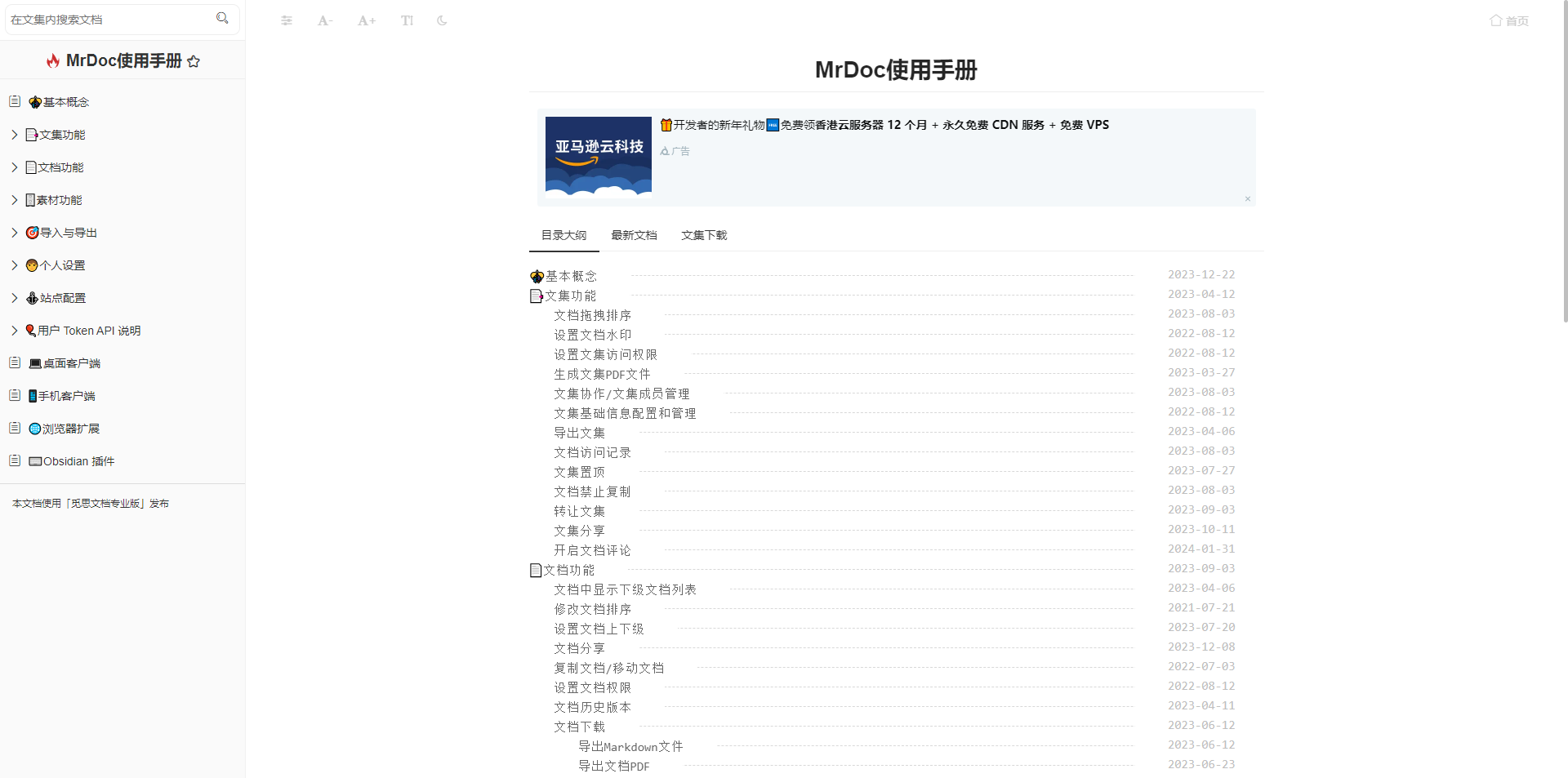This screenshot has height=778, width=1568.
Task: Select the 目录大纲 tab
Action: pyautogui.click(x=563, y=235)
